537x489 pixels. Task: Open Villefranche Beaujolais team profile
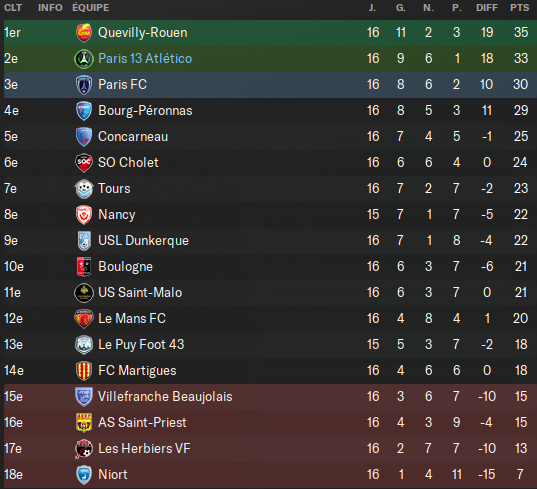pos(165,397)
